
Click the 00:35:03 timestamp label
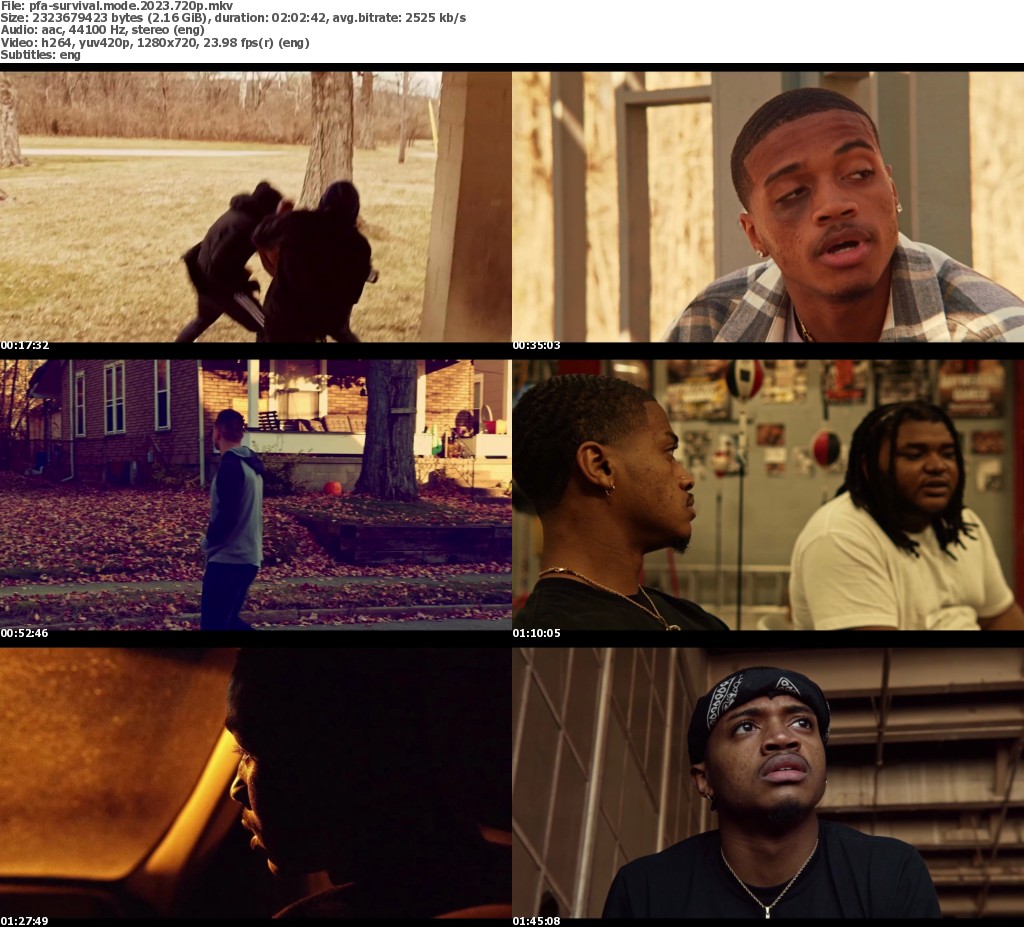(x=537, y=346)
